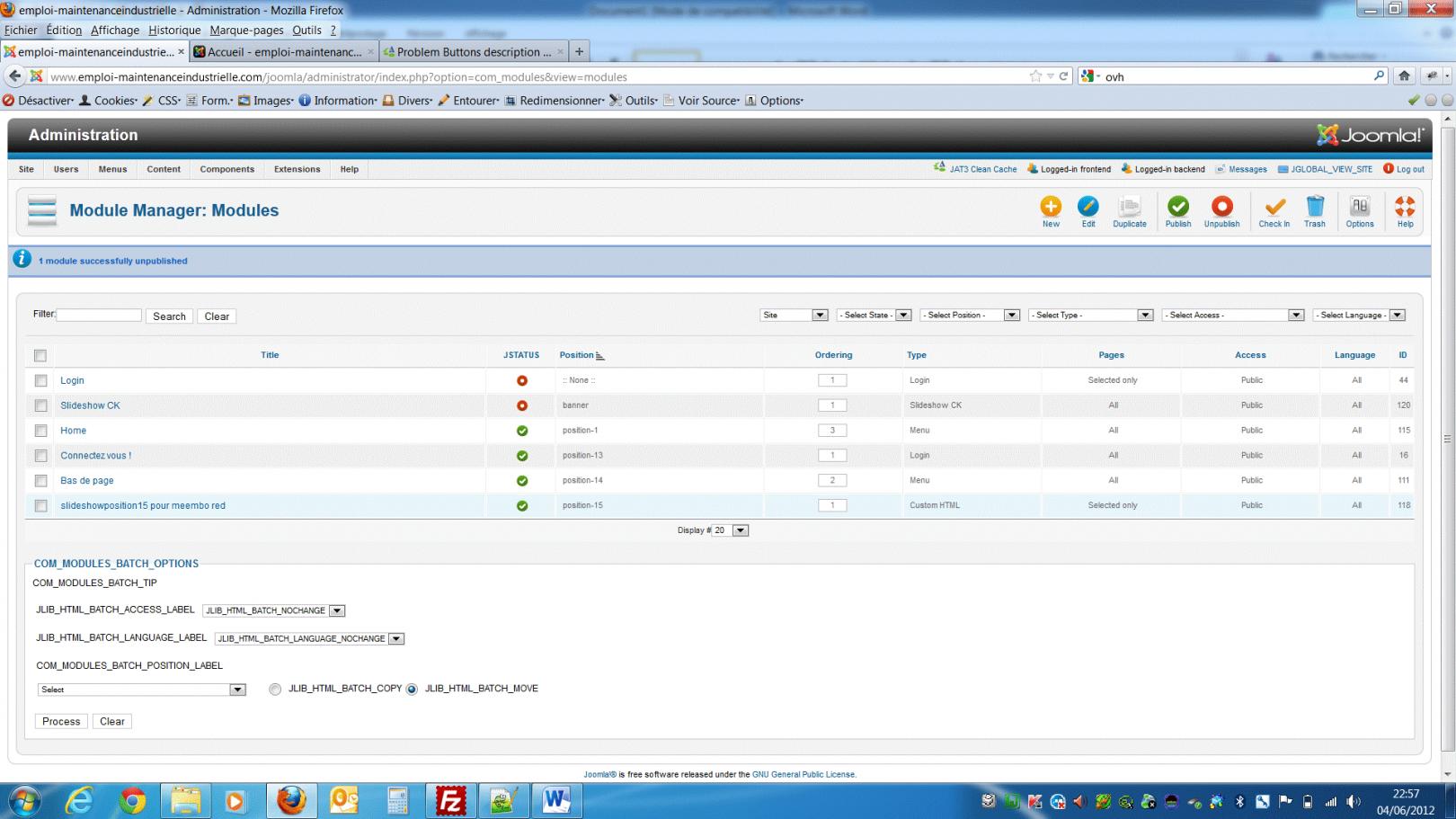The image size is (1456, 819).
Task: Open the Display # dropdown
Action: point(740,530)
